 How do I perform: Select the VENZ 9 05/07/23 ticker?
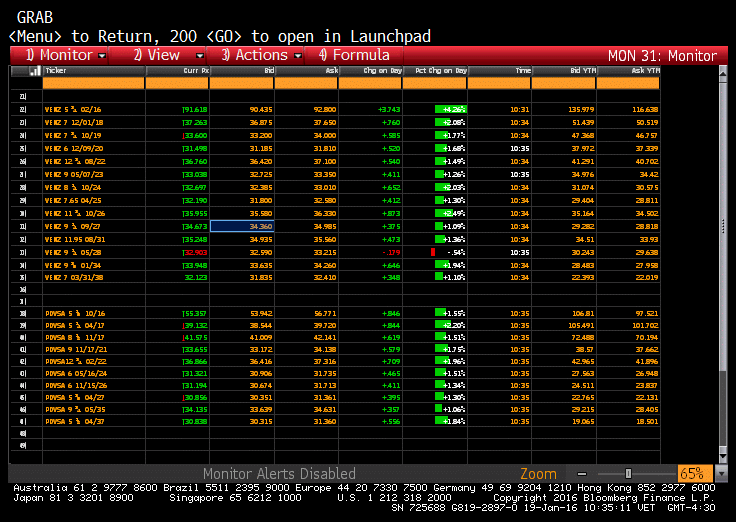[x=74, y=175]
